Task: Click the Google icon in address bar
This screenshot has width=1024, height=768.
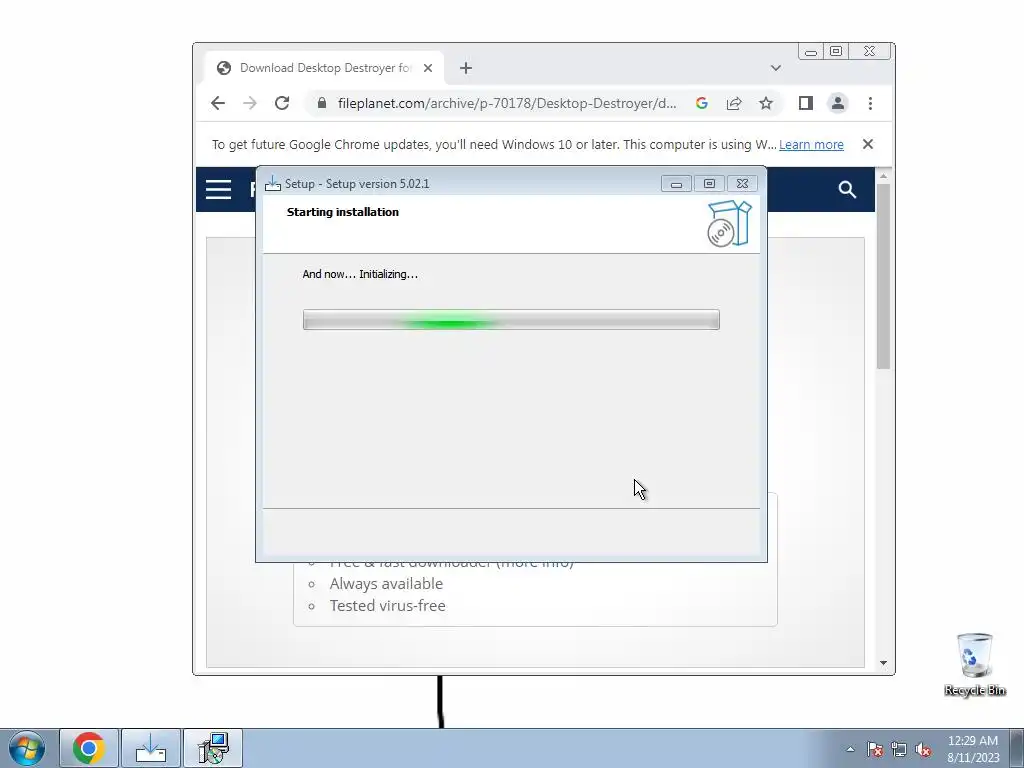Action: 701,103
